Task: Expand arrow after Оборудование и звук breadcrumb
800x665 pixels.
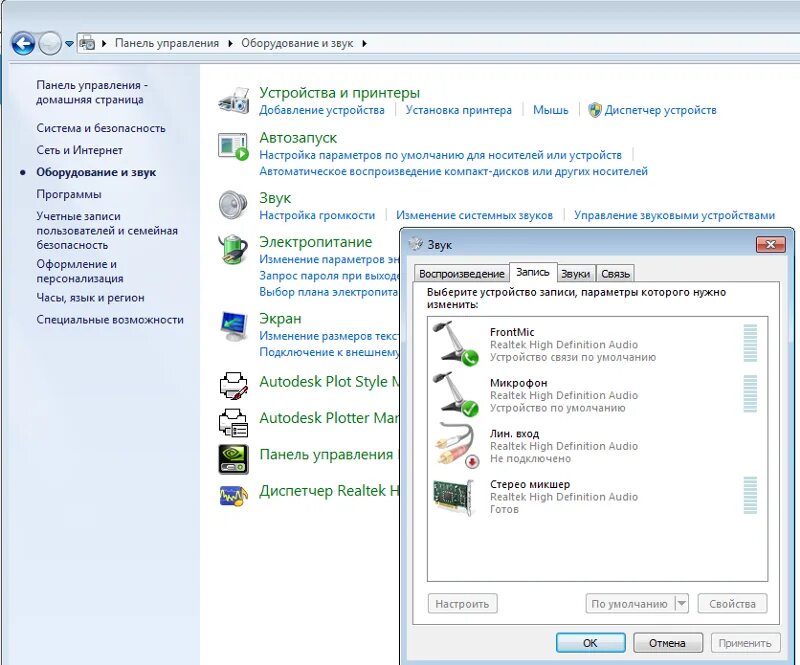Action: [364, 43]
